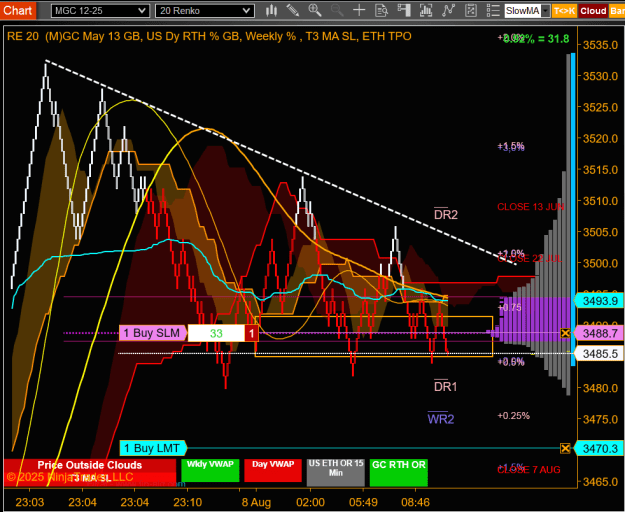Click the 8 Aug time axis label
625x512 pixels.
point(256,502)
